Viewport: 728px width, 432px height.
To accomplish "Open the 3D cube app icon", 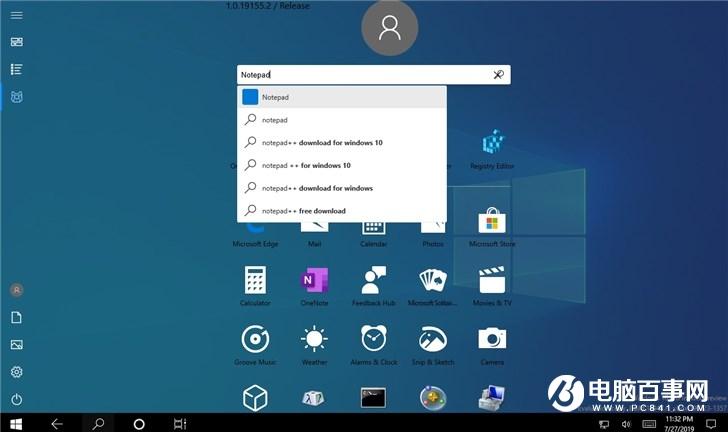I will pyautogui.click(x=255, y=398).
